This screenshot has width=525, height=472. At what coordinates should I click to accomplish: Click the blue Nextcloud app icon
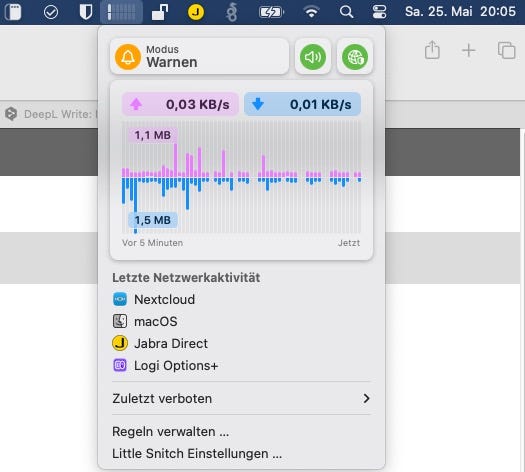click(120, 299)
